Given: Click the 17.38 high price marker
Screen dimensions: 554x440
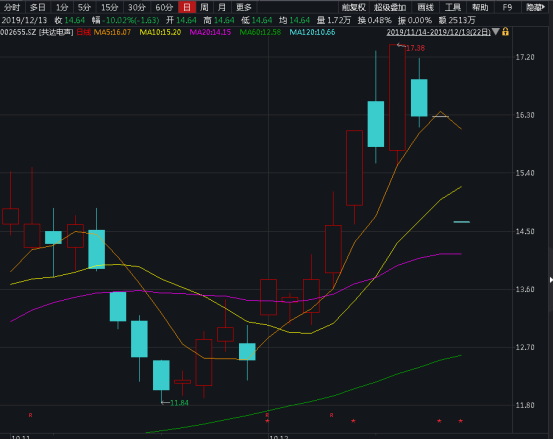Looking at the screenshot, I should [415, 48].
